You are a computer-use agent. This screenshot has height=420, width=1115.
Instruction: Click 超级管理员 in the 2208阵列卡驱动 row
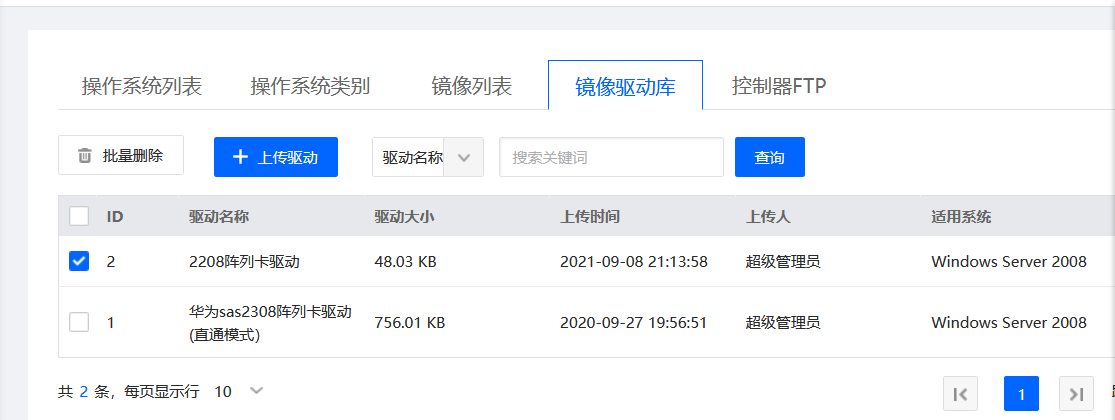[784, 262]
